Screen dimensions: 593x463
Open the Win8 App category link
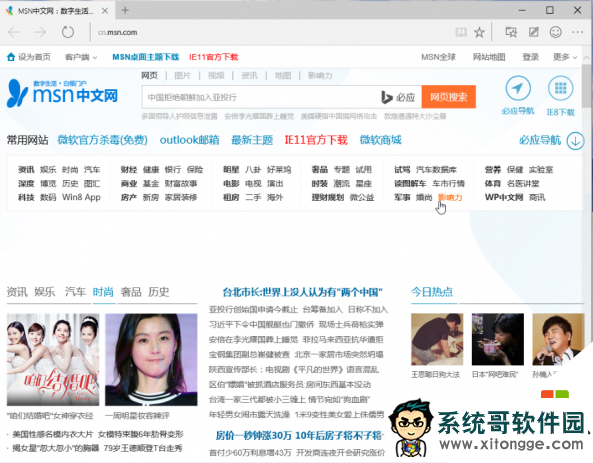click(81, 197)
